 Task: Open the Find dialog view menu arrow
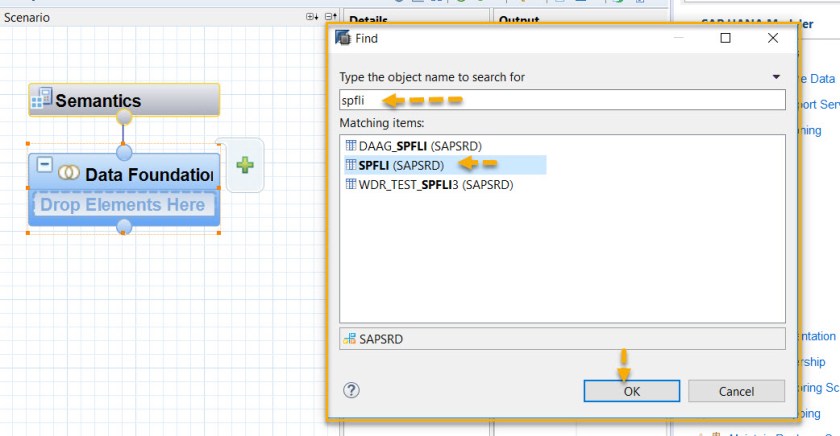(775, 77)
